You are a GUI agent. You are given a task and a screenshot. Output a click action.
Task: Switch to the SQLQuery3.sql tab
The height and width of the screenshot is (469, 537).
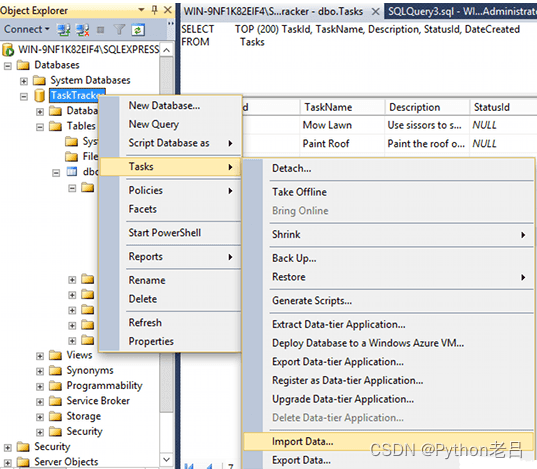pos(461,11)
